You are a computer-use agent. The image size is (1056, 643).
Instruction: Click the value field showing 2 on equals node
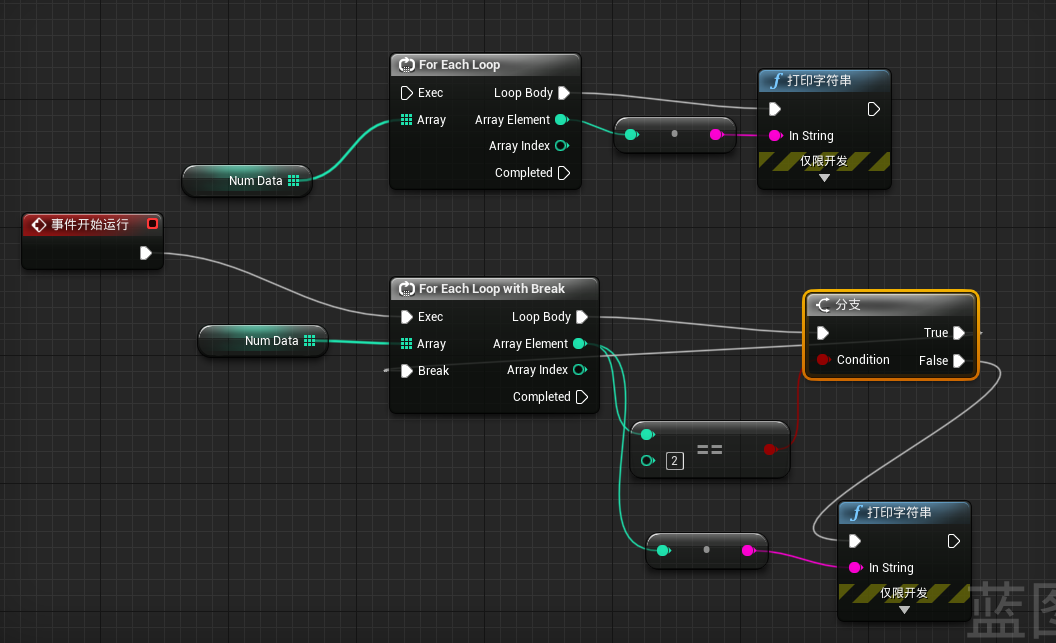point(675,461)
